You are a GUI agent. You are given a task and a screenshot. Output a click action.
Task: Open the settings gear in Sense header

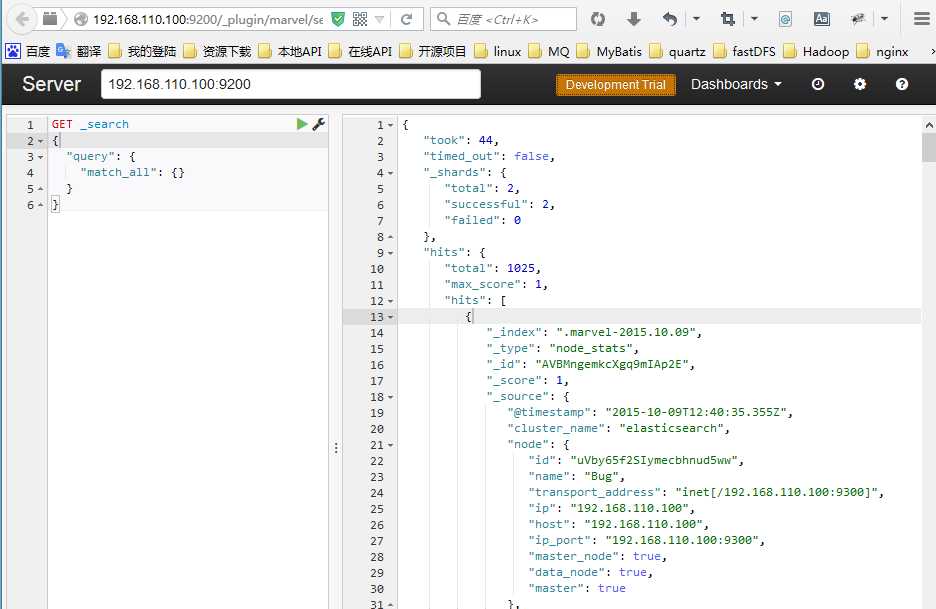[x=860, y=84]
